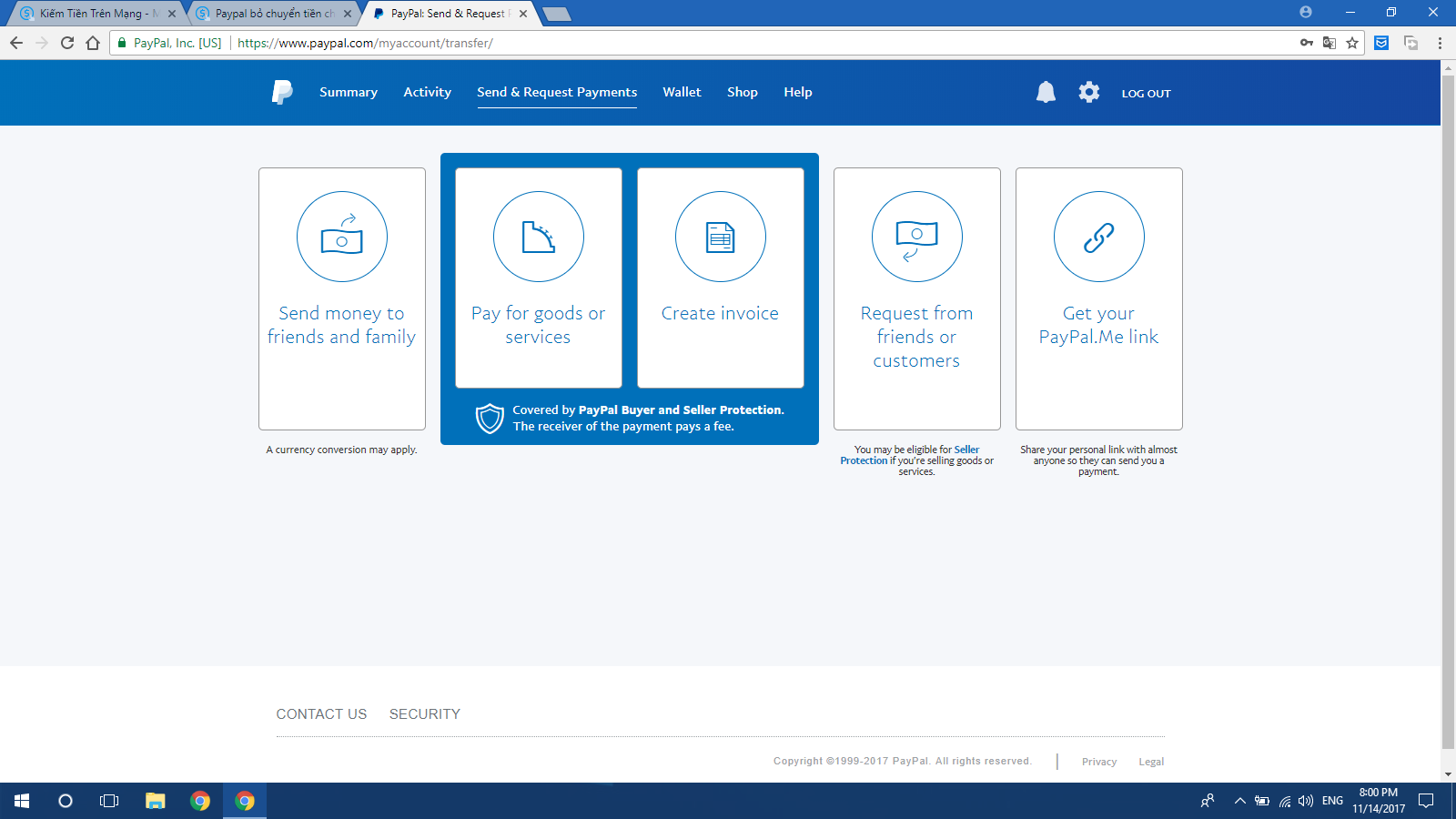Open a new browser tab

556,14
